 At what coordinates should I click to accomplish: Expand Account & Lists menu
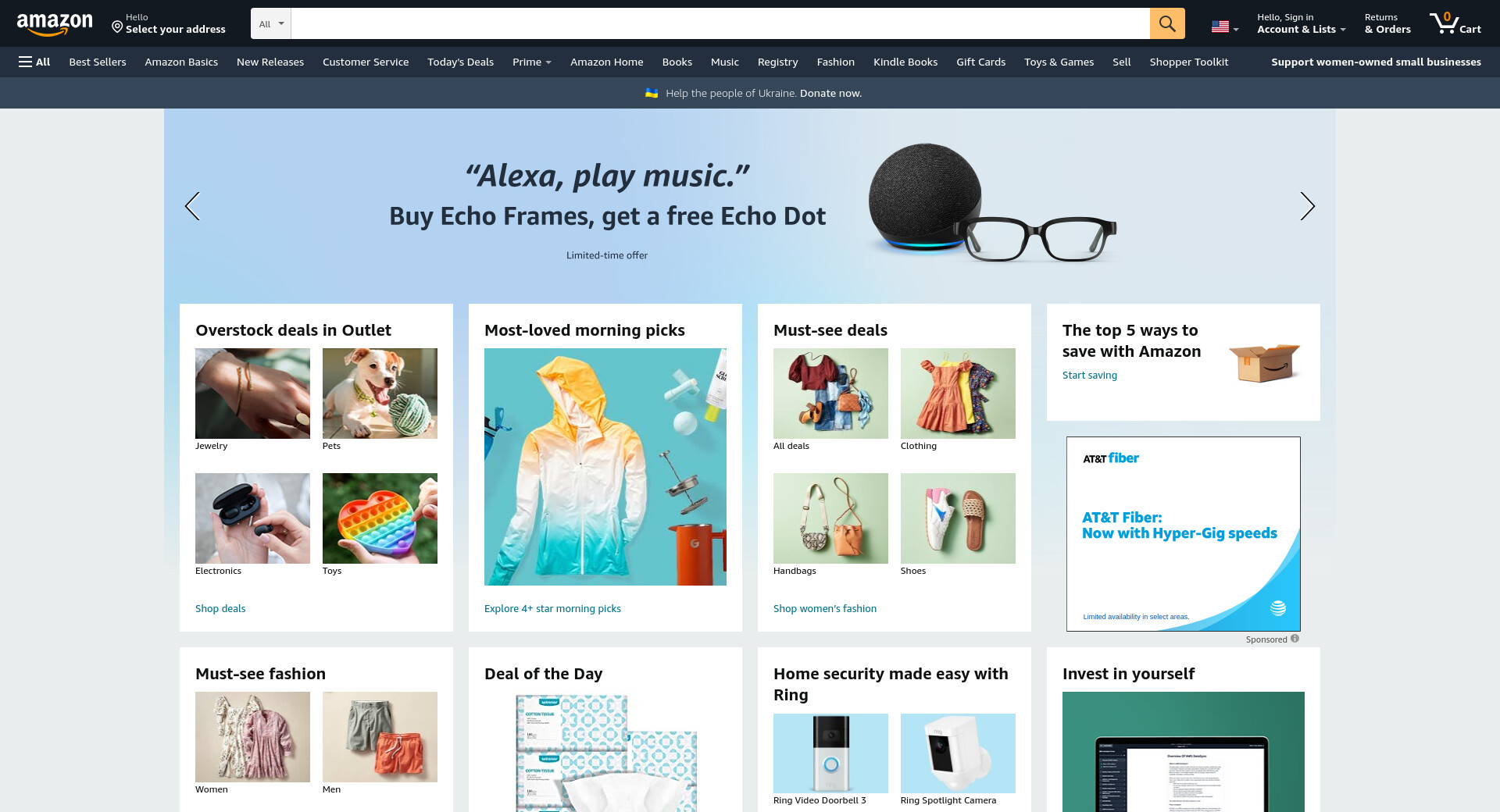1301,23
